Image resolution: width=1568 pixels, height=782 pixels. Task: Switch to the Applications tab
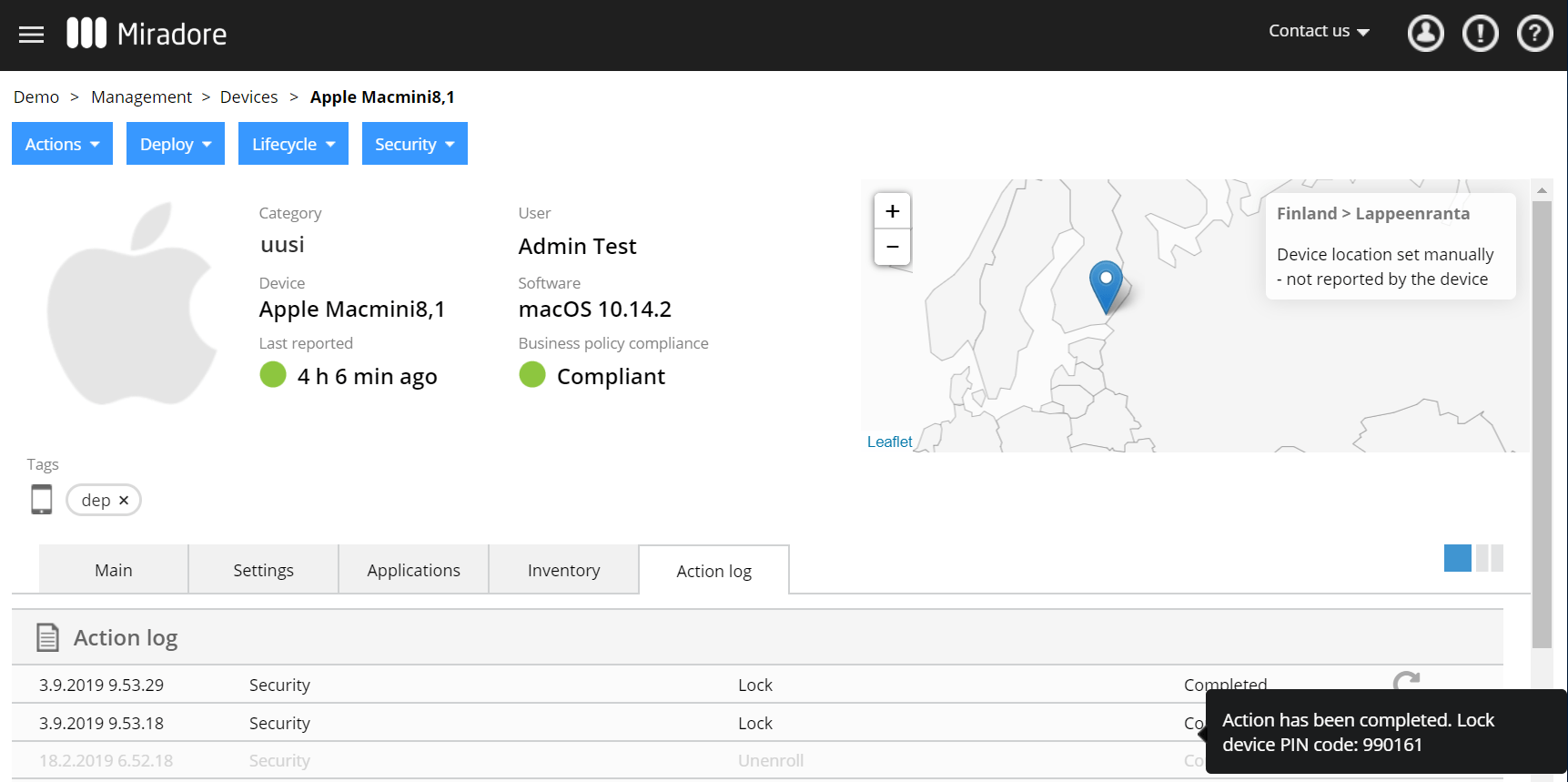413,570
